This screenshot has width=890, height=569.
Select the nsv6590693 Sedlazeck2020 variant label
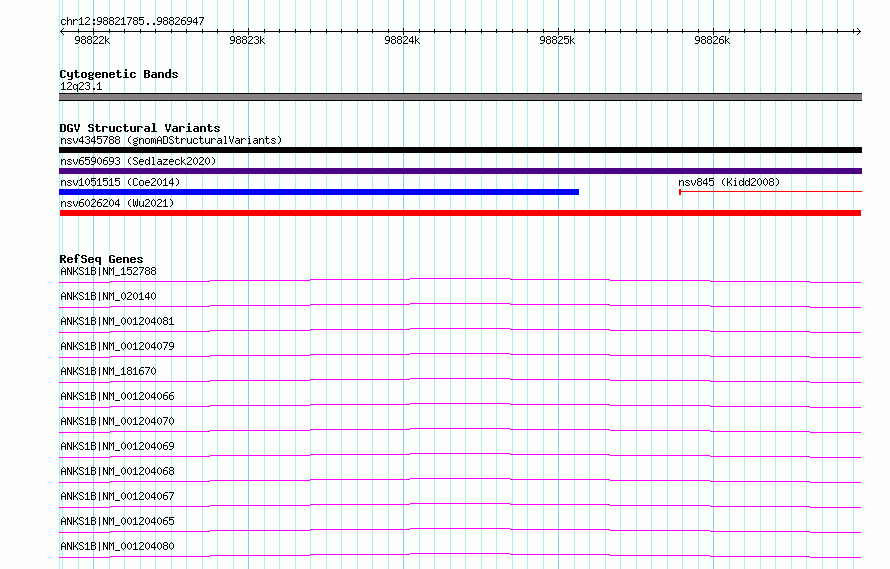(138, 161)
